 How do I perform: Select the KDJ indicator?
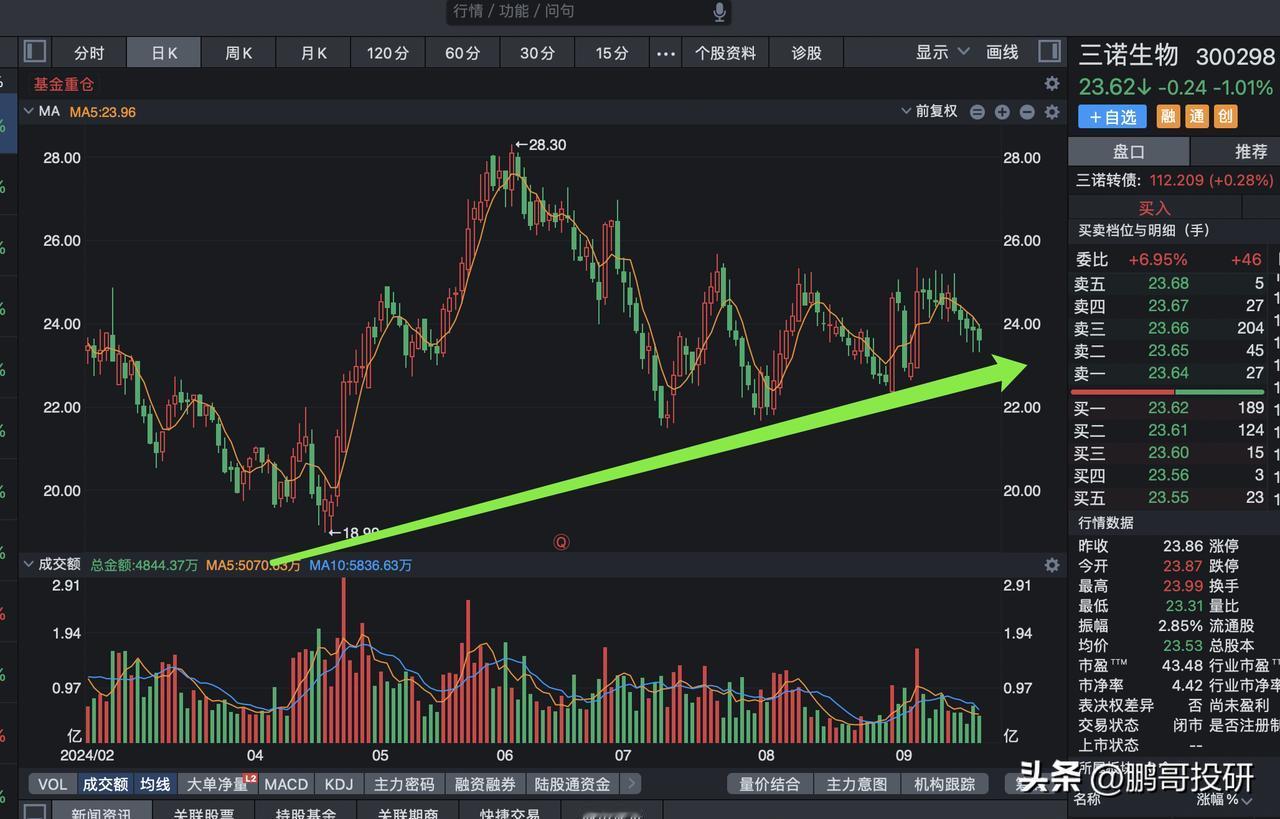pyautogui.click(x=339, y=784)
